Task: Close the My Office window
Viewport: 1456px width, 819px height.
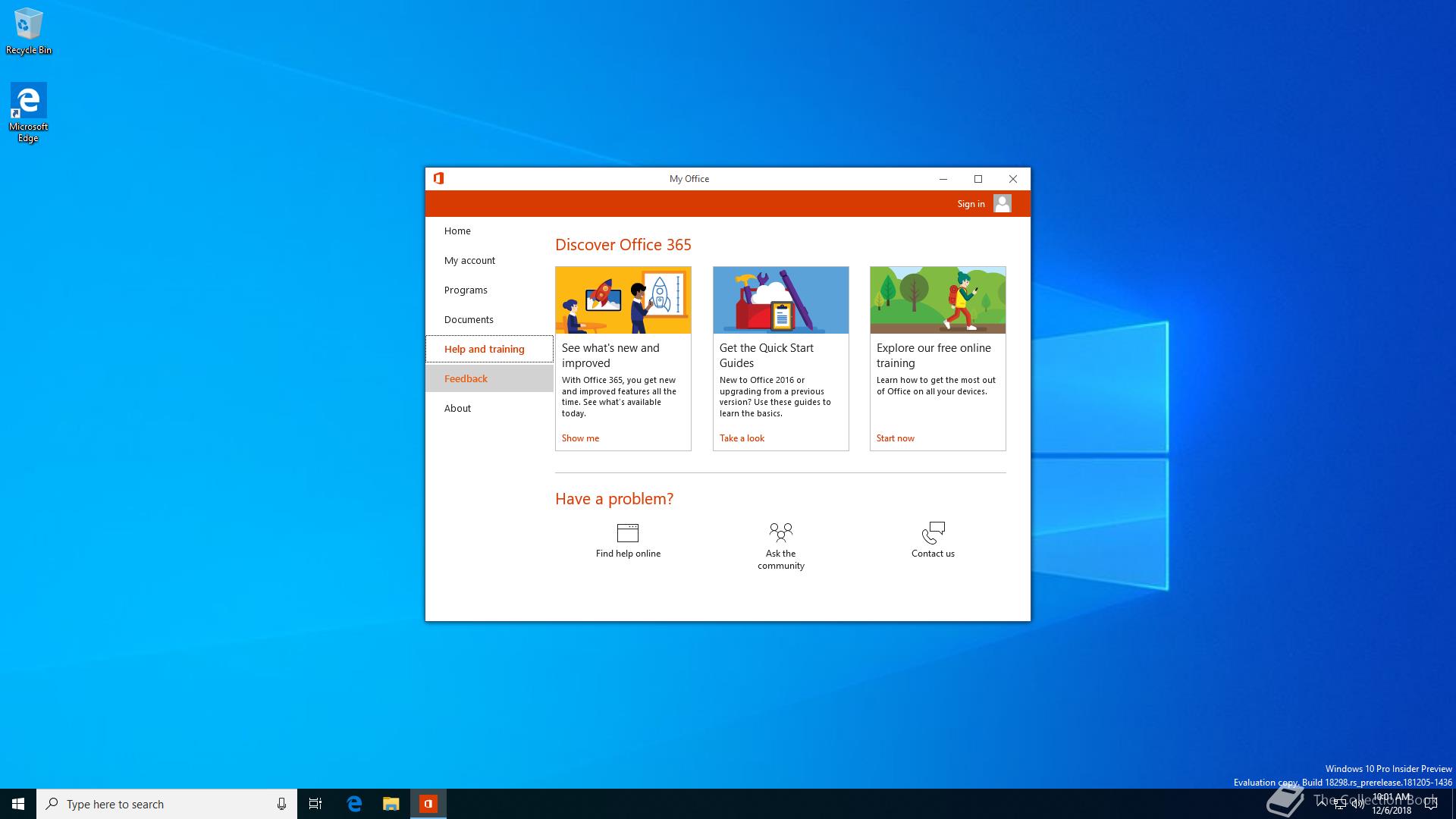Action: coord(1013,179)
